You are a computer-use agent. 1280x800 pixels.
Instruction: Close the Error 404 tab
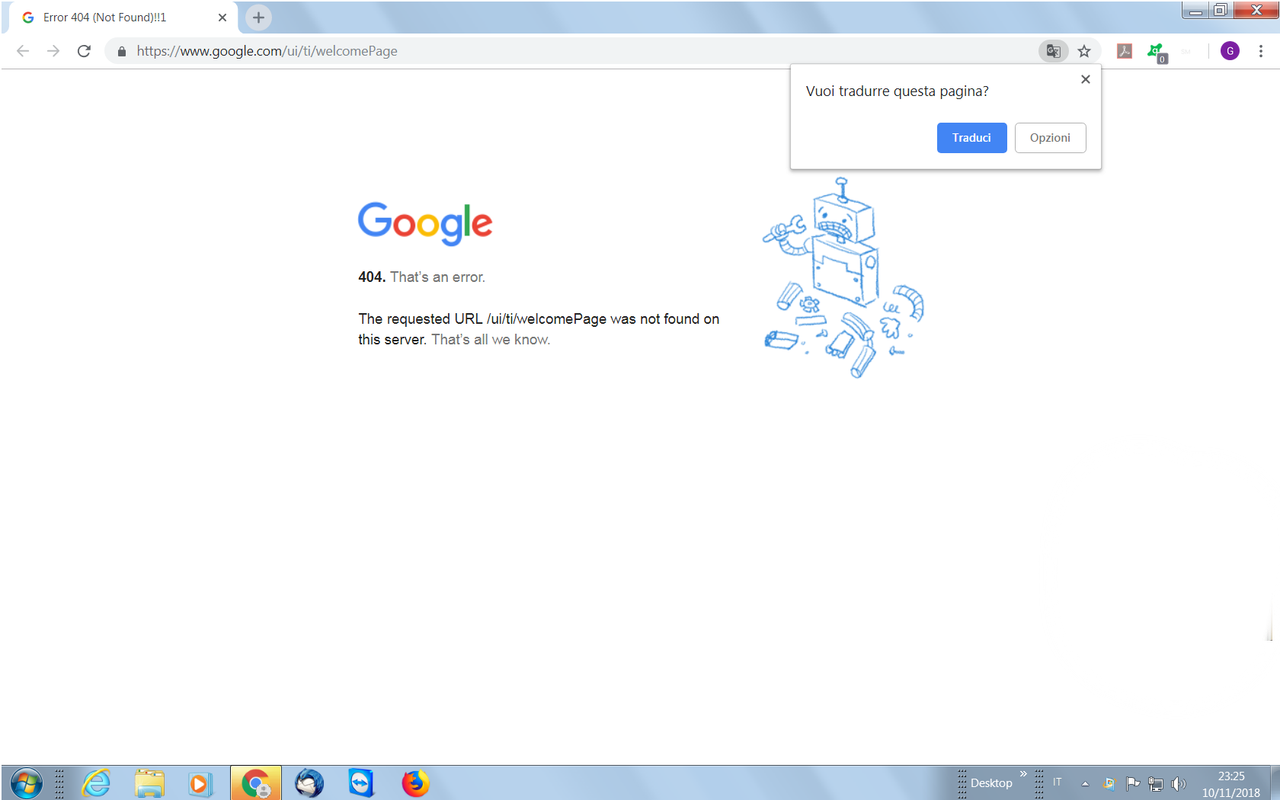click(222, 18)
